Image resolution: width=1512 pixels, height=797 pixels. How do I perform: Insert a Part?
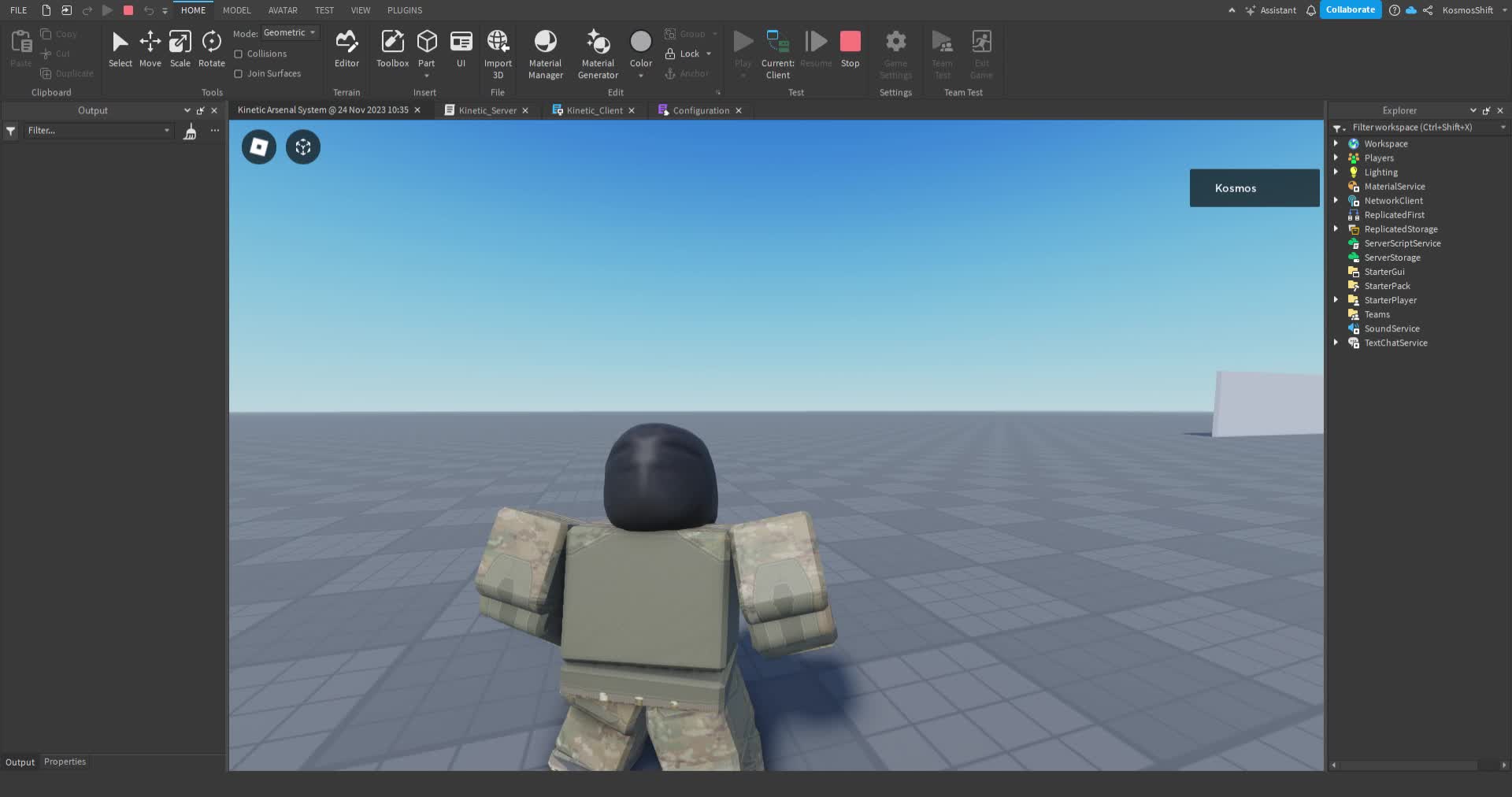pyautogui.click(x=427, y=43)
